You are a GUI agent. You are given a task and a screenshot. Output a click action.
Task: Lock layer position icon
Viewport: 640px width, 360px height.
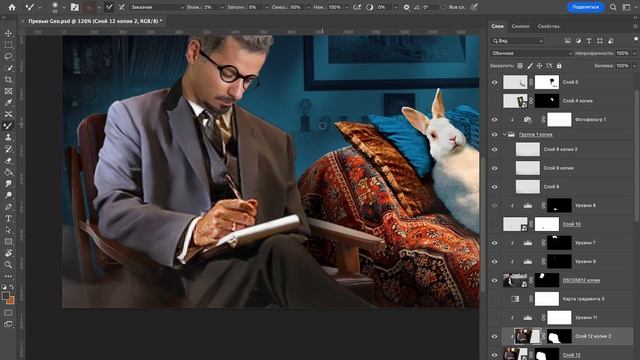pyautogui.click(x=539, y=65)
